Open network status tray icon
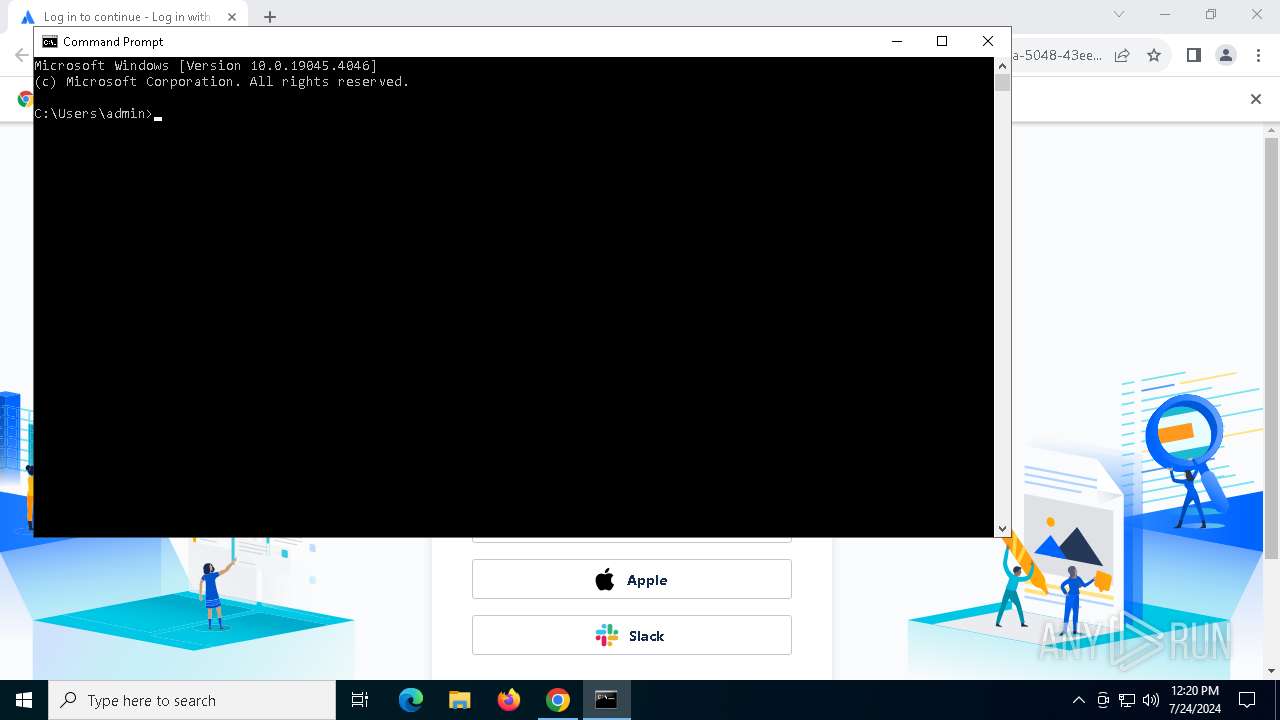The image size is (1280, 720). coord(1127,700)
